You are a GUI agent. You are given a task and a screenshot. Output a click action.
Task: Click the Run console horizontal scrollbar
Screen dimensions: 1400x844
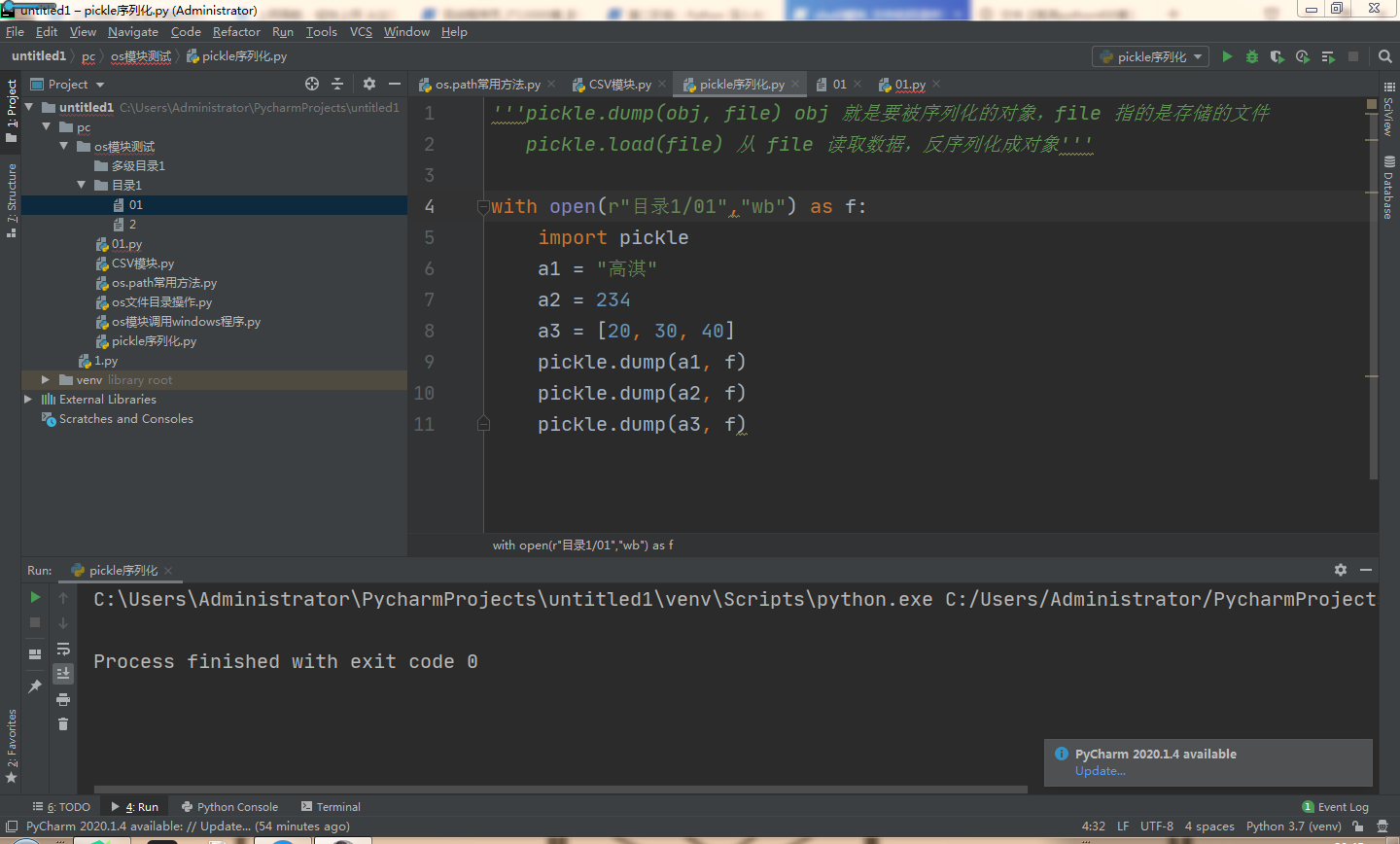pyautogui.click(x=560, y=790)
